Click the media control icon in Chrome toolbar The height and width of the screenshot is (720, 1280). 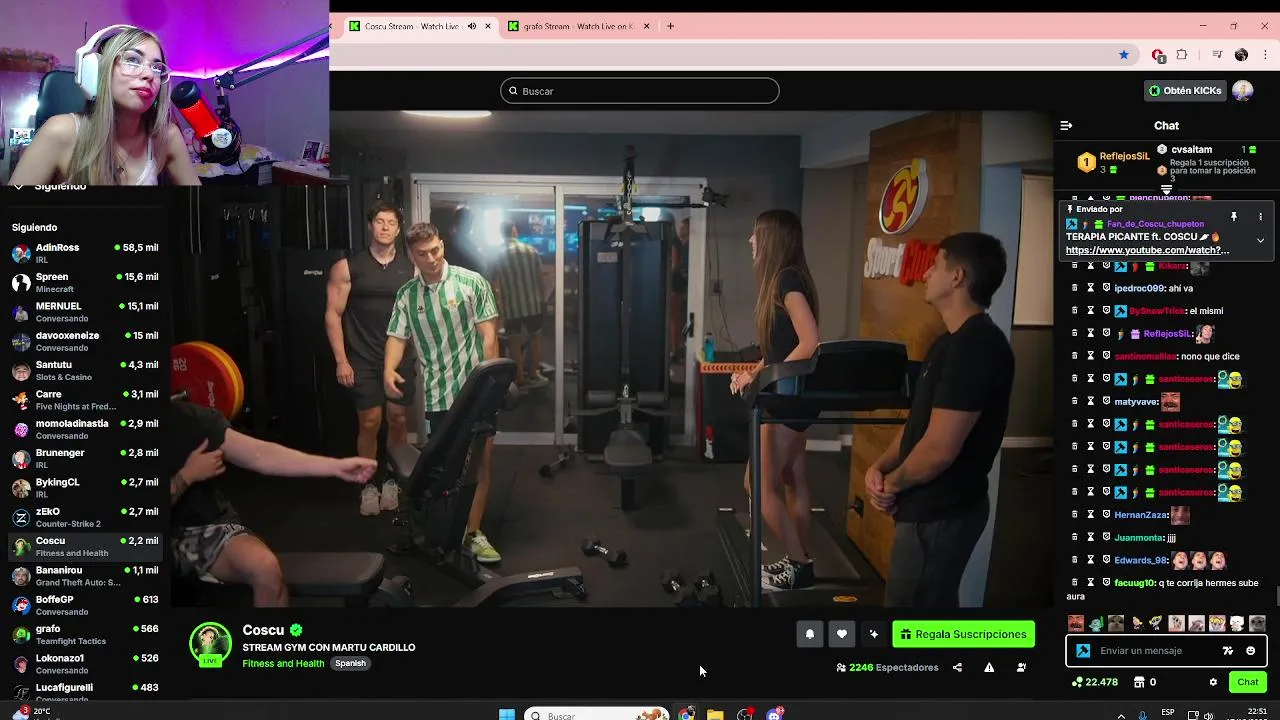pyautogui.click(x=1217, y=55)
